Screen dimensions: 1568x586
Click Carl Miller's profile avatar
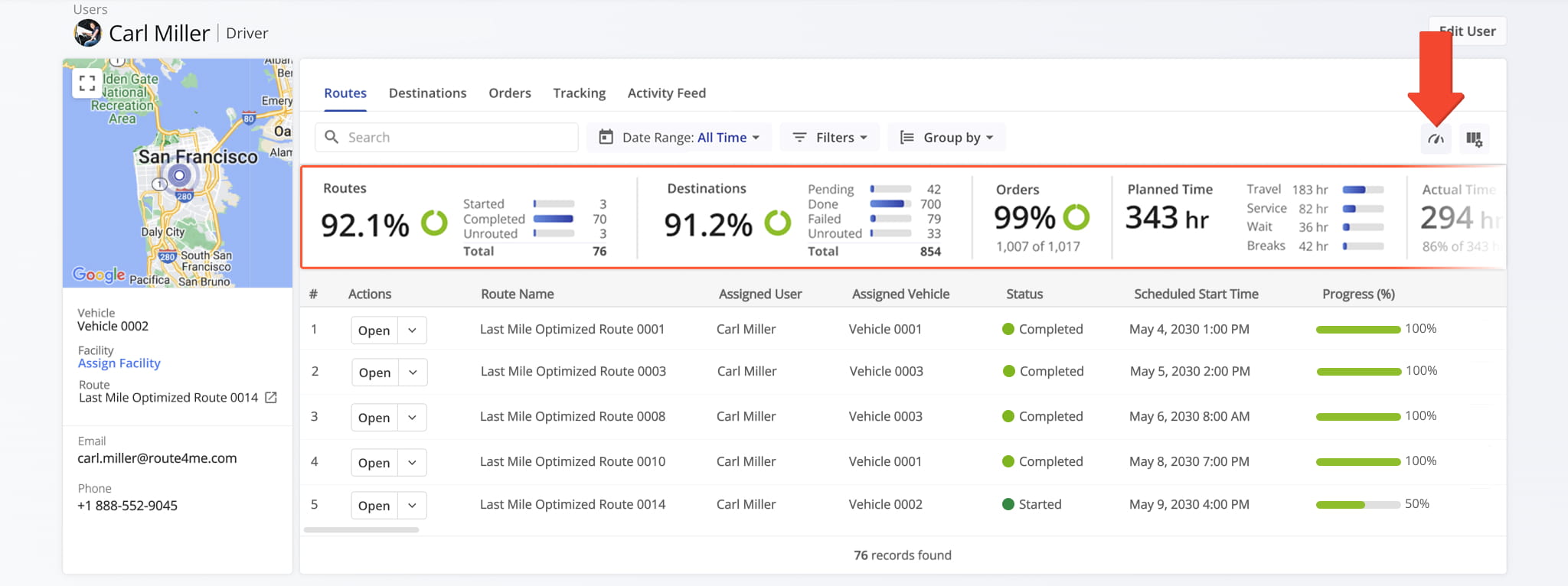[88, 33]
